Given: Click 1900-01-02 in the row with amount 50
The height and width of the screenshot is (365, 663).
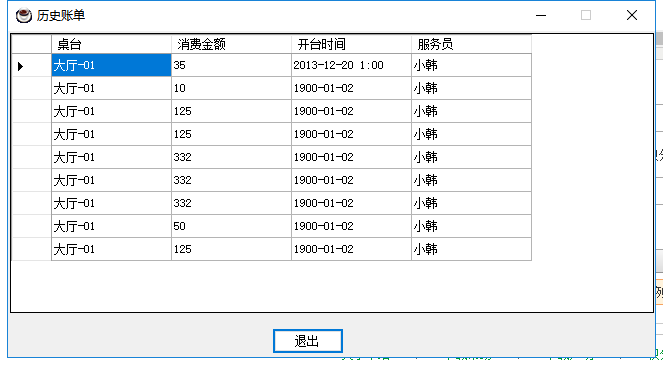Looking at the screenshot, I should (x=351, y=226).
